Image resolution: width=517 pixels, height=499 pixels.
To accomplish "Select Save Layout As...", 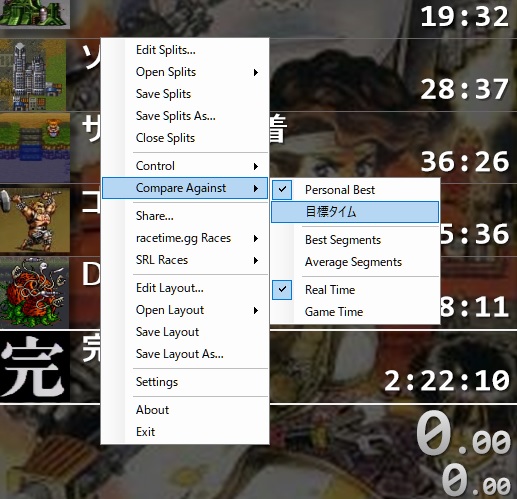I will [x=185, y=354].
